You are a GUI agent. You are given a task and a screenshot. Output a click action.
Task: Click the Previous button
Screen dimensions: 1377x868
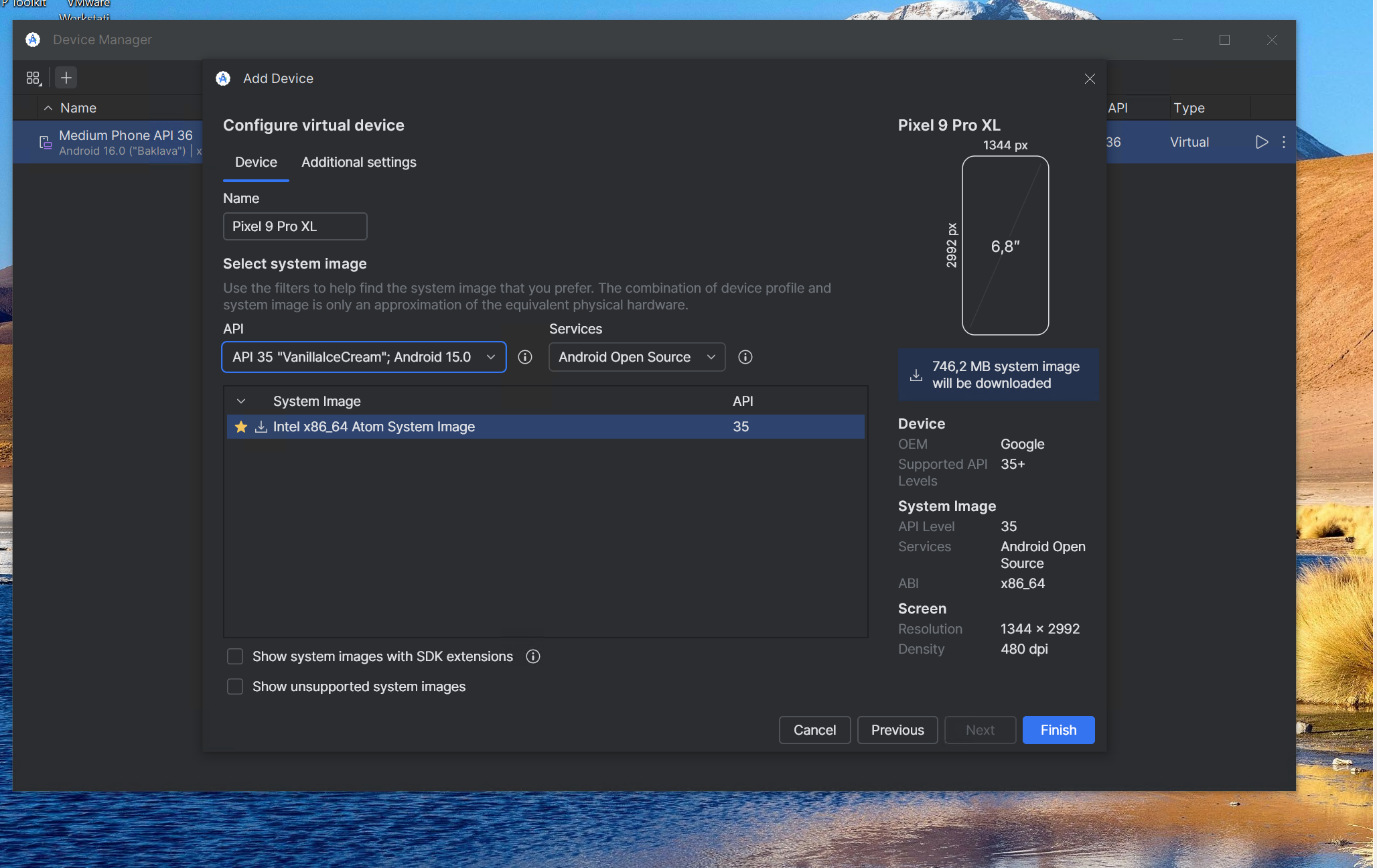(x=897, y=730)
